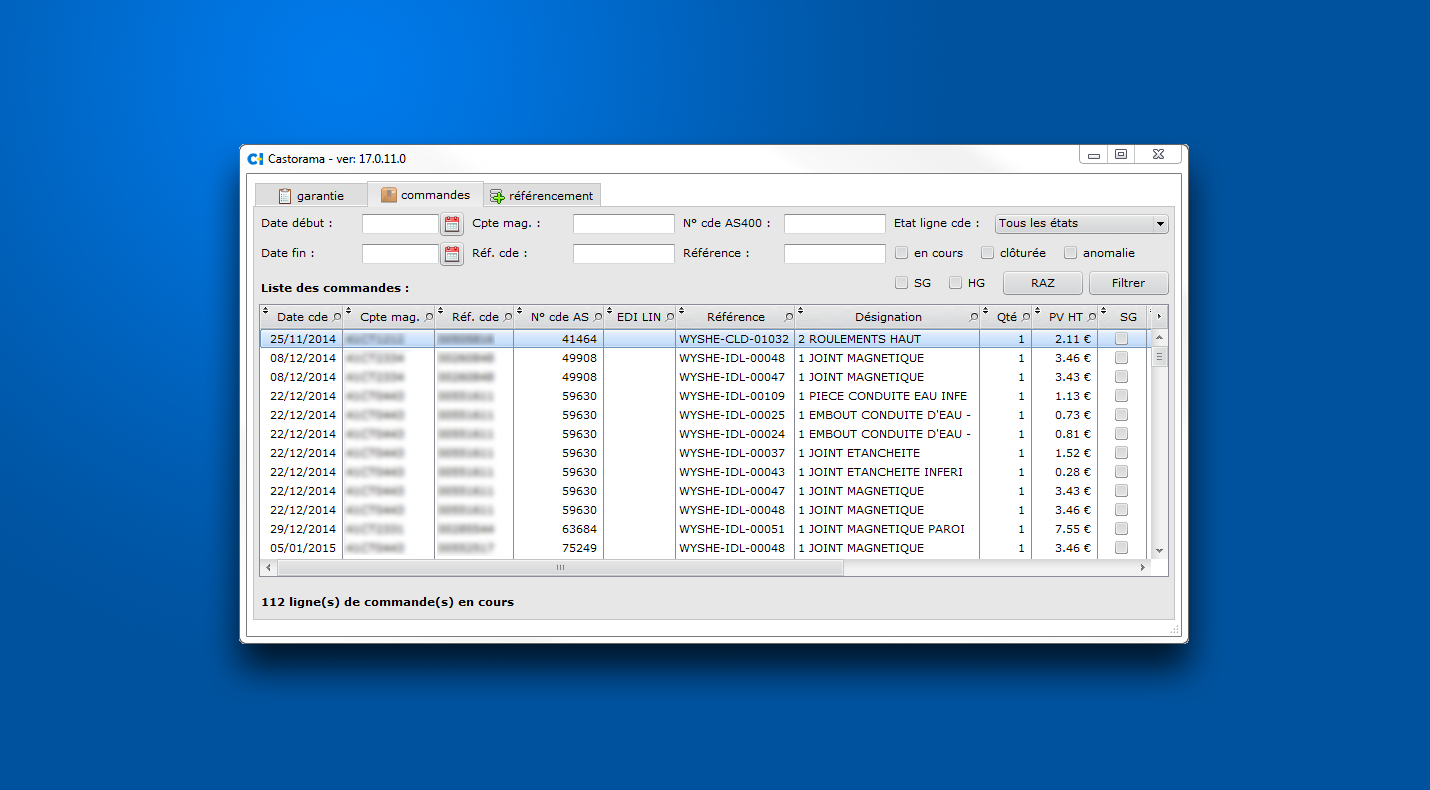Viewport: 1430px width, 790px height.
Task: Click the table's vertical scrollbar down arrow
Action: [1159, 551]
